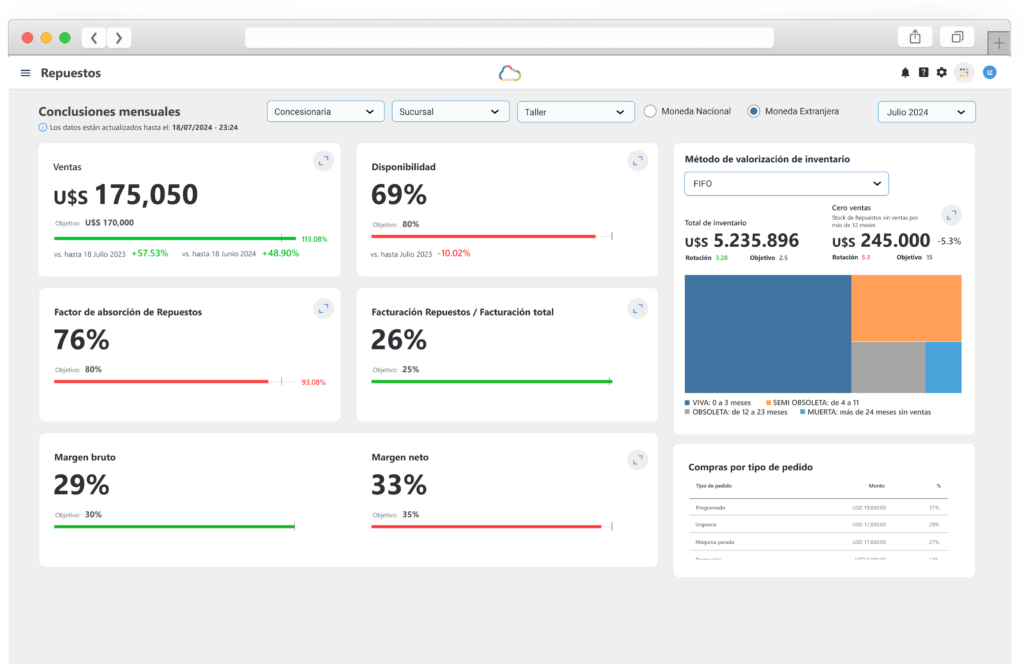Go back with browser back arrow
Viewport: 1024px width, 664px height.
tap(94, 38)
